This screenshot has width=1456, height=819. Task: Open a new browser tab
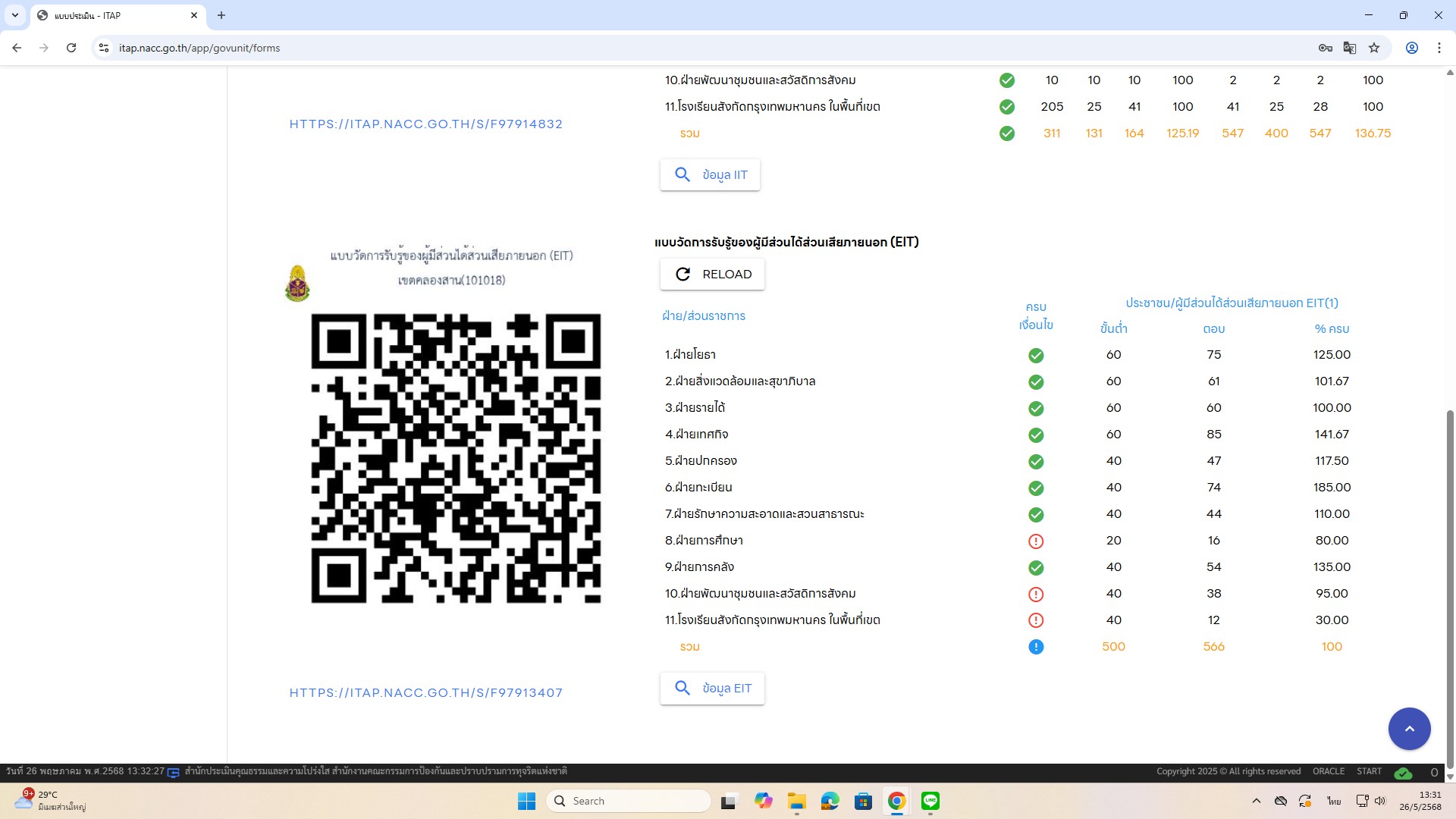tap(221, 15)
